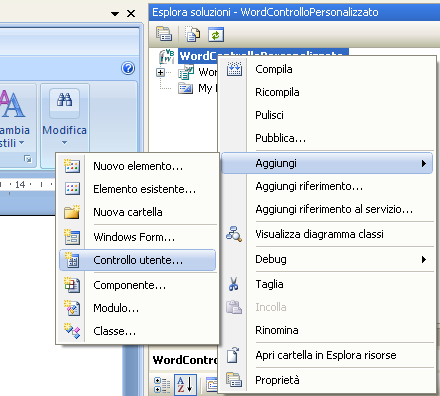The height and width of the screenshot is (396, 440).
Task: Click the 14 mark on the Word ruler
Action: pos(20,184)
